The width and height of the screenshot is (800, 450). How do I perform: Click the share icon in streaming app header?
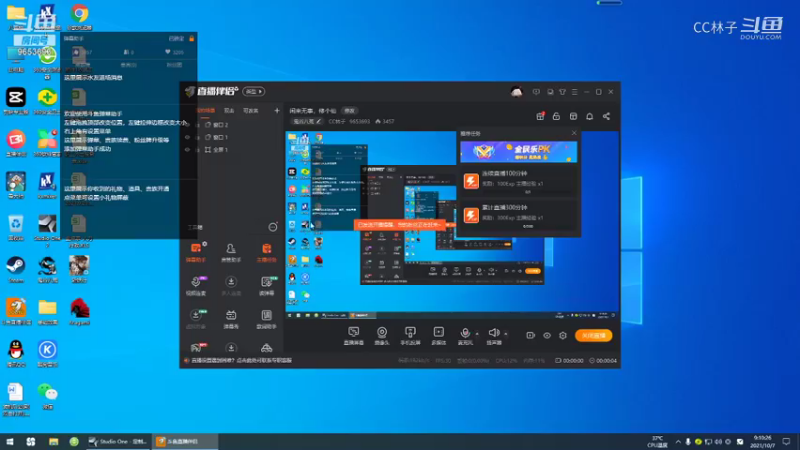pos(606,116)
